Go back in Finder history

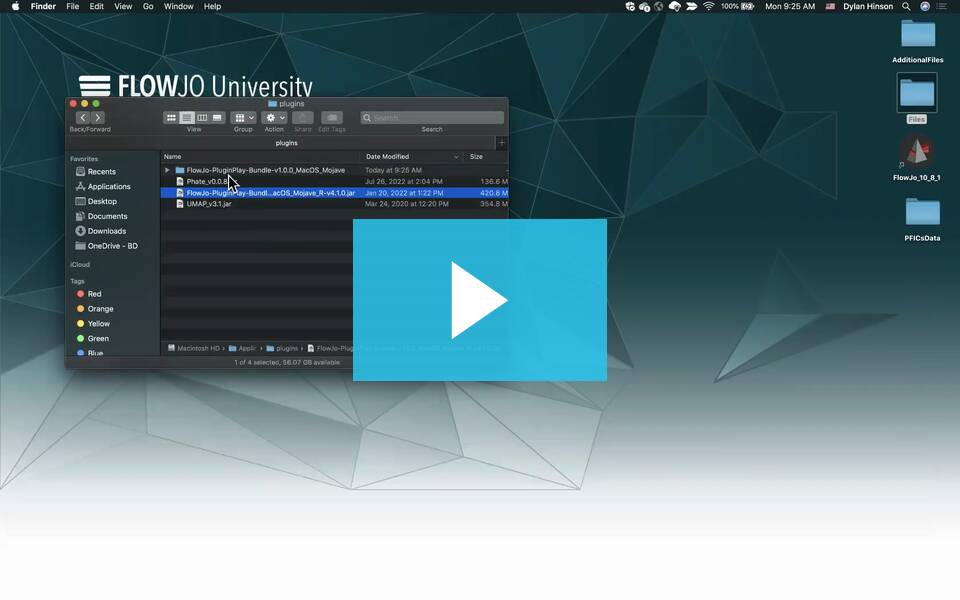pos(83,118)
